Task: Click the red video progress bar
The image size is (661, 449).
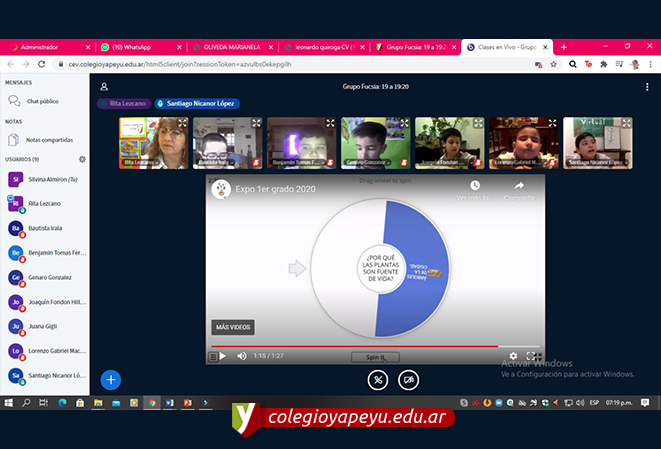Action: pyautogui.click(x=350, y=346)
